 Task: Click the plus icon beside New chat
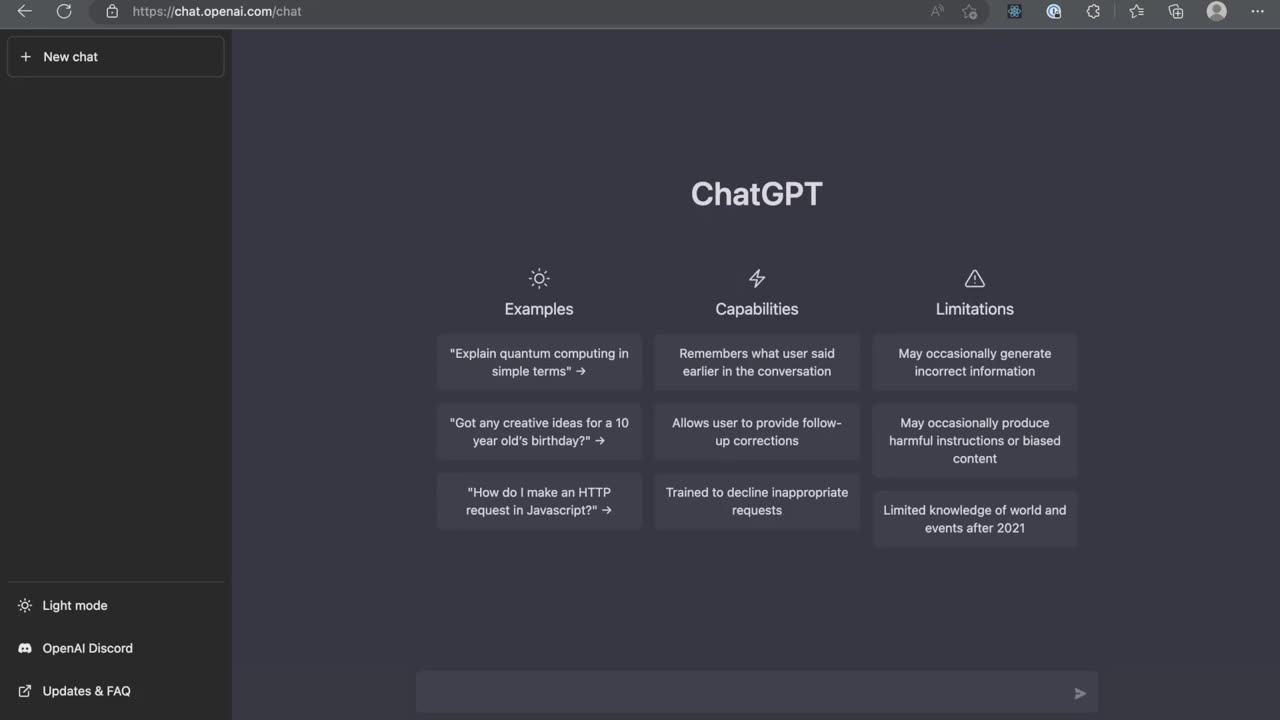click(x=26, y=57)
